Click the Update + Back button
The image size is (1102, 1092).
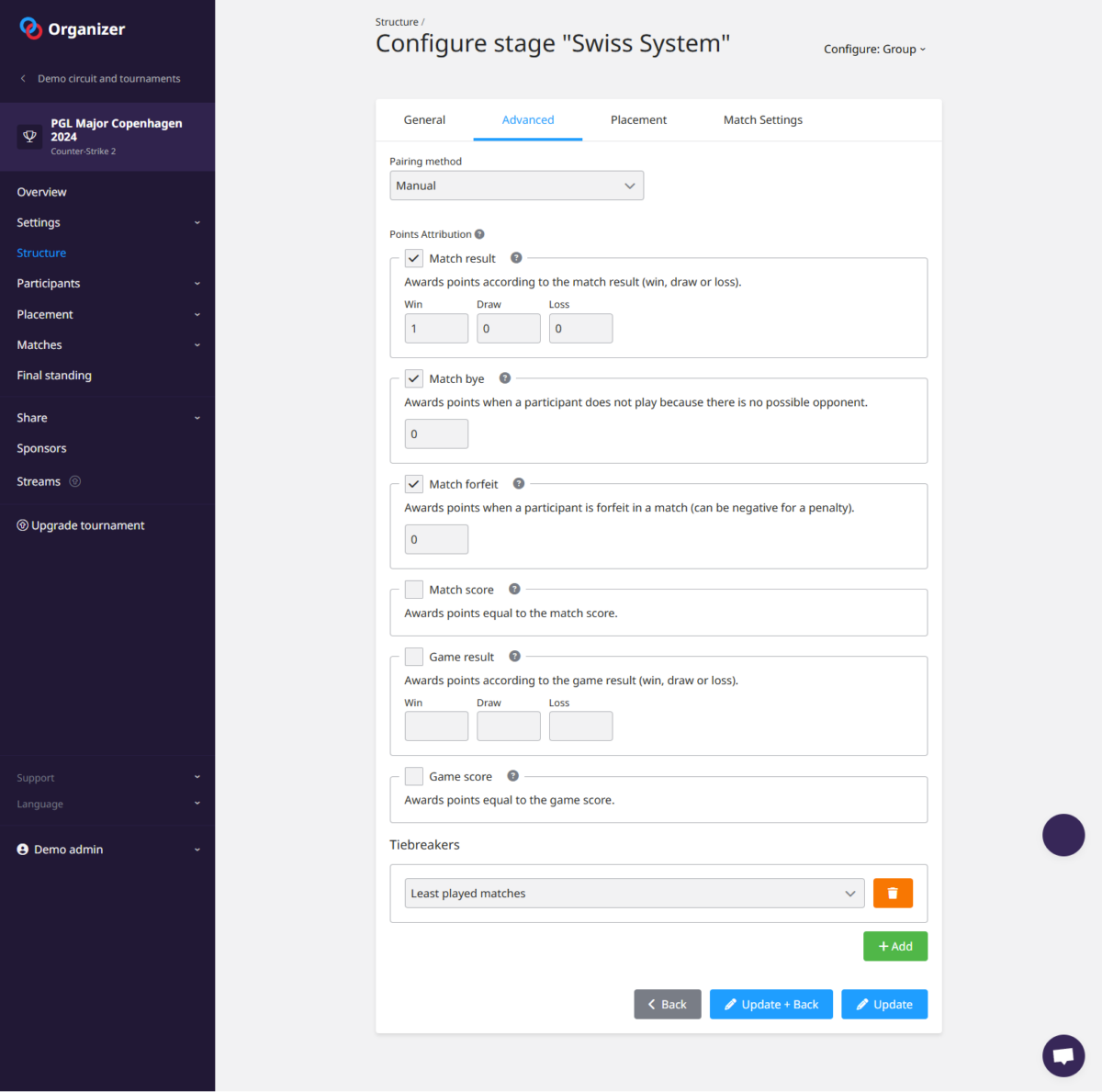770,1003
